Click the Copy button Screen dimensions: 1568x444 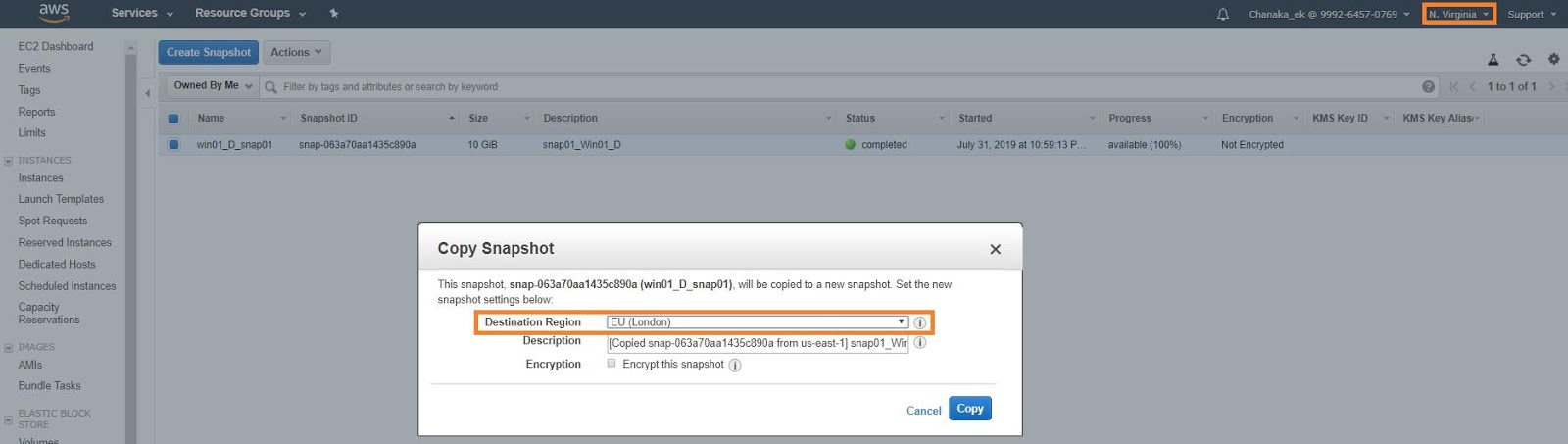click(x=969, y=409)
